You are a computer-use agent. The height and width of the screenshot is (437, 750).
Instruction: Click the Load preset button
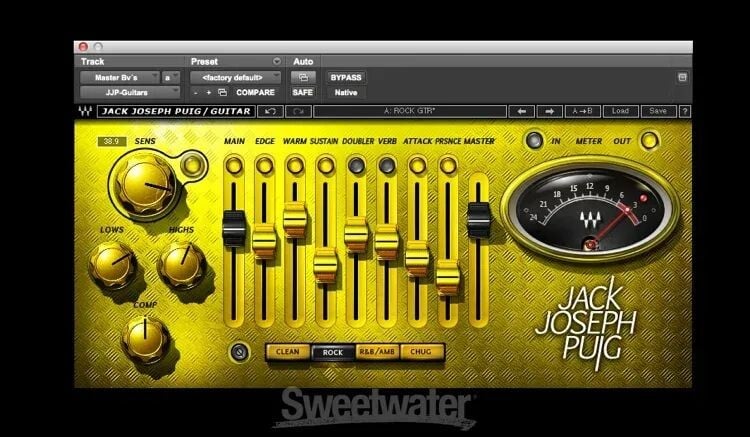click(620, 111)
